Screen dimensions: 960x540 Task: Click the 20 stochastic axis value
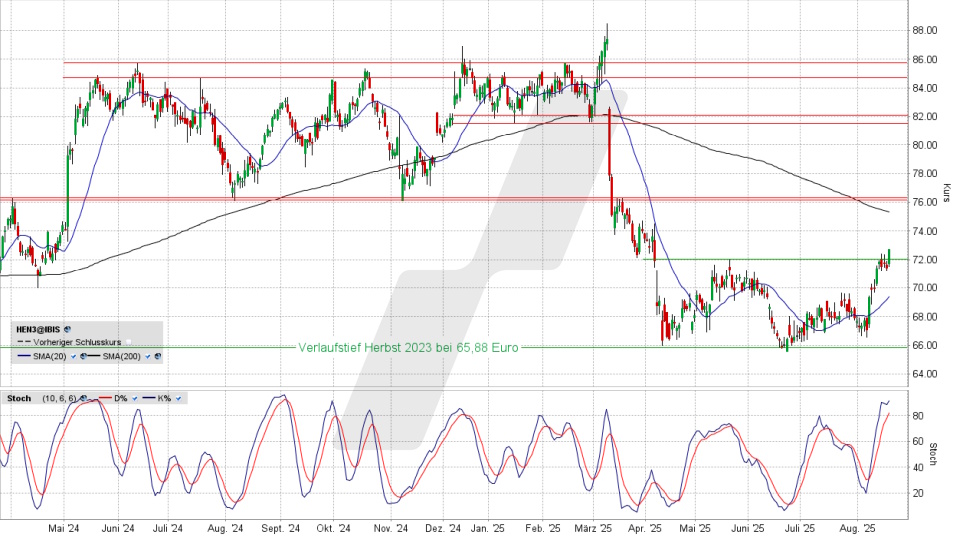click(x=918, y=493)
